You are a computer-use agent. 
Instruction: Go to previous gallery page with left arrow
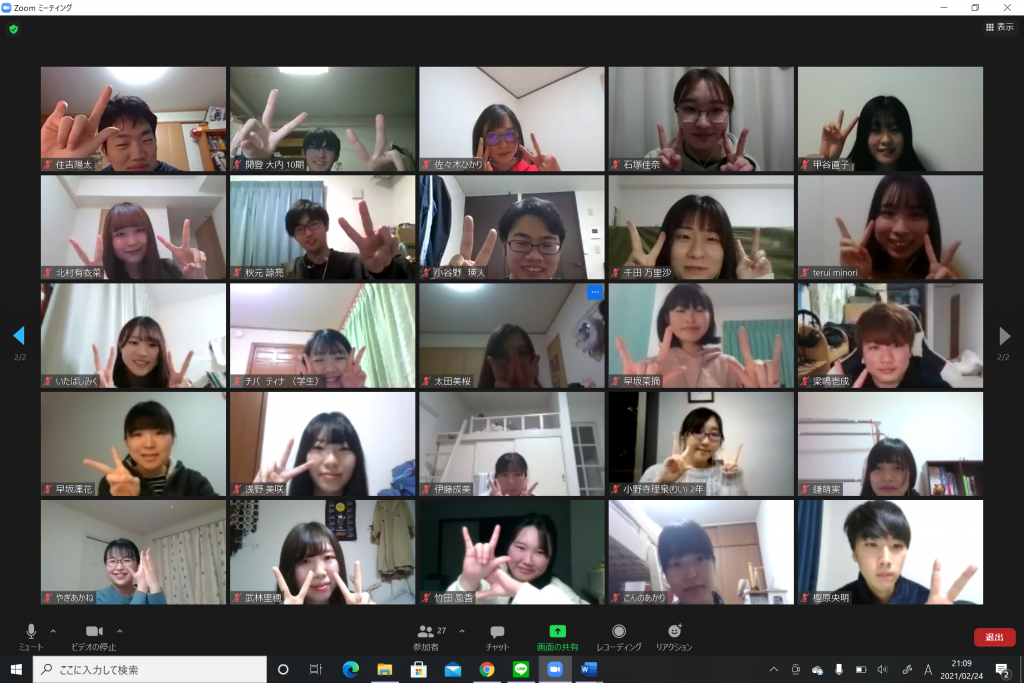pyautogui.click(x=18, y=336)
